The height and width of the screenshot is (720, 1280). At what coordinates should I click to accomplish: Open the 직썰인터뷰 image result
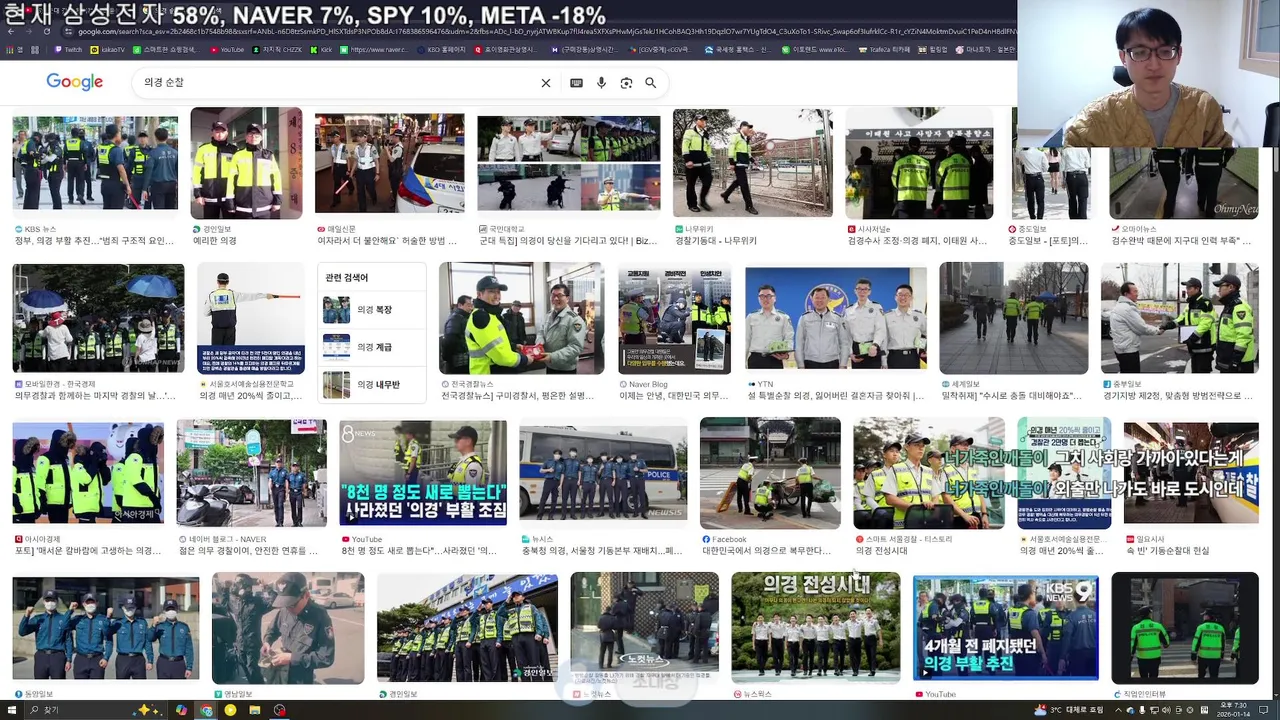point(1185,628)
